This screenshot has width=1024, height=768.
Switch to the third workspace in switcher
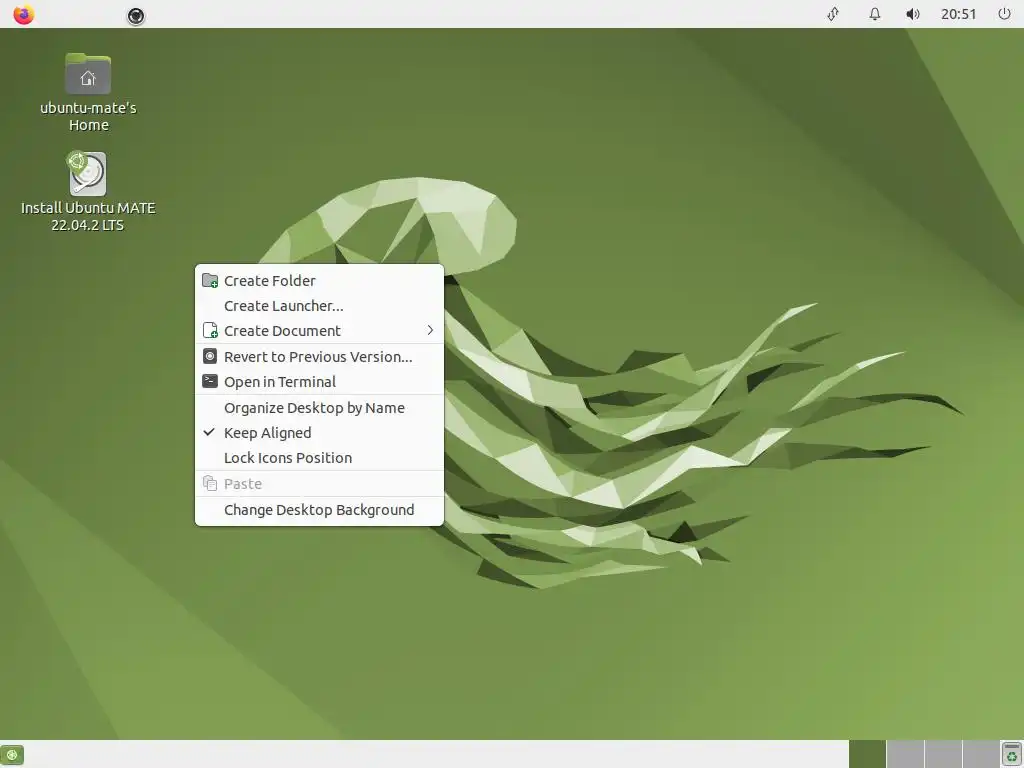(943, 754)
